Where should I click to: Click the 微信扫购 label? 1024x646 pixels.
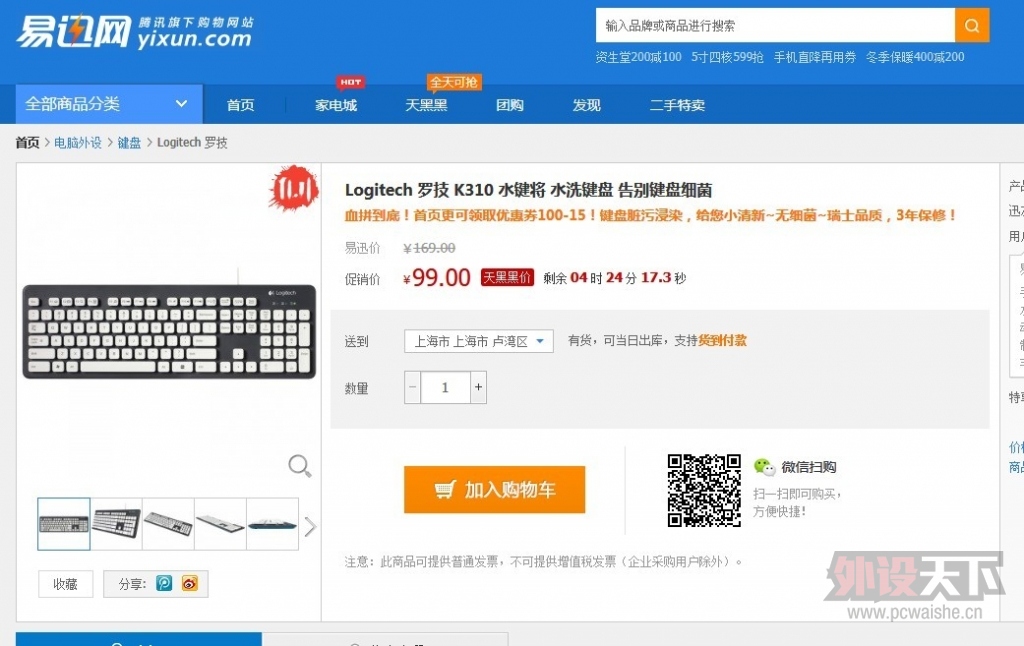point(808,466)
